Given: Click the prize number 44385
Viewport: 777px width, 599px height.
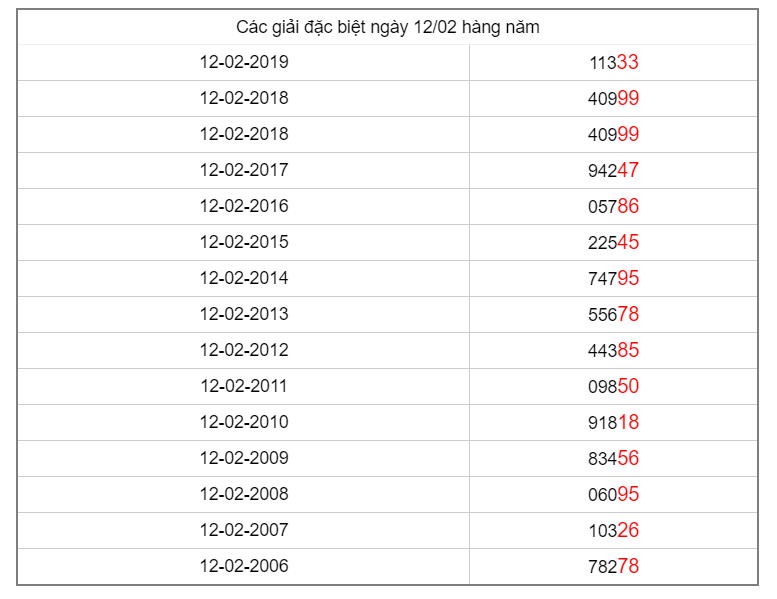Looking at the screenshot, I should point(613,350).
